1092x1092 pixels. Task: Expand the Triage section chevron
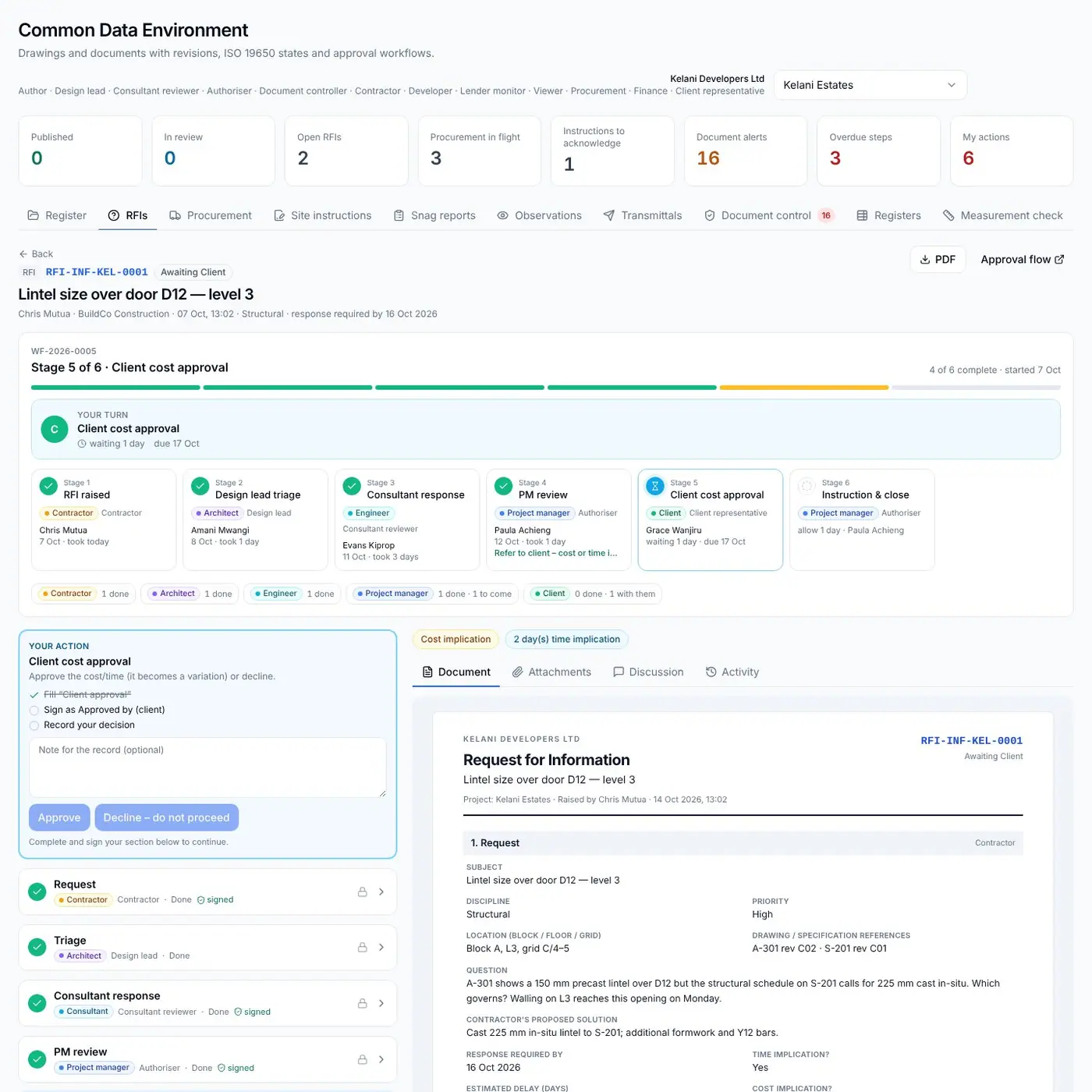click(381, 947)
